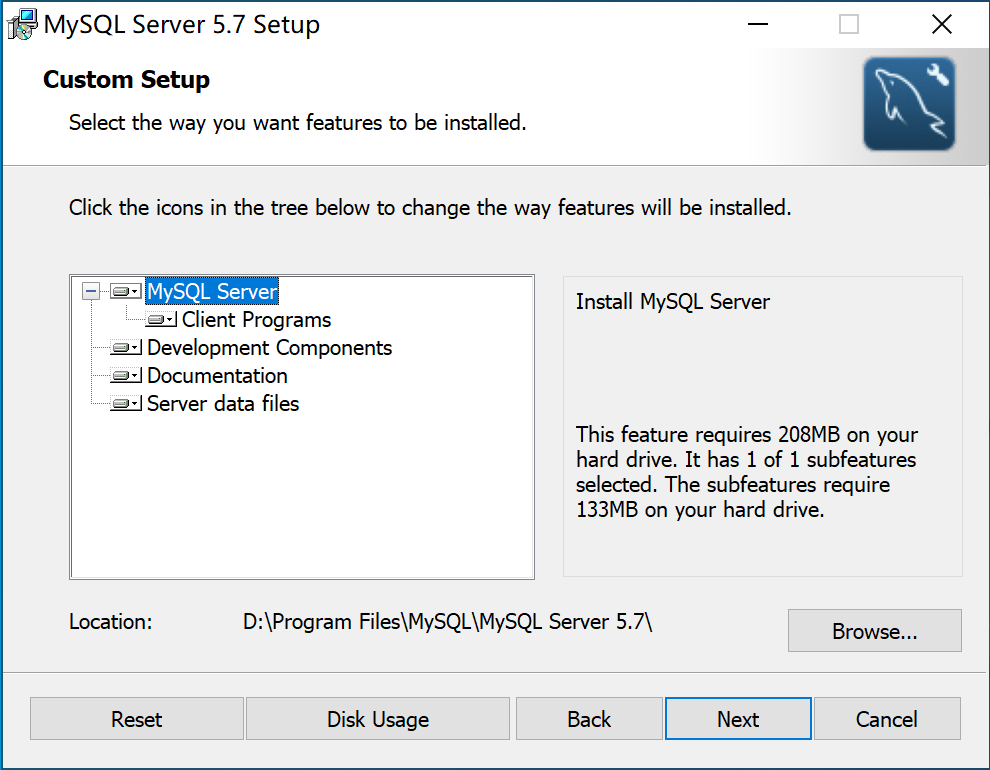Open Development Components install options icon
This screenshot has width=990, height=770.
[x=119, y=347]
